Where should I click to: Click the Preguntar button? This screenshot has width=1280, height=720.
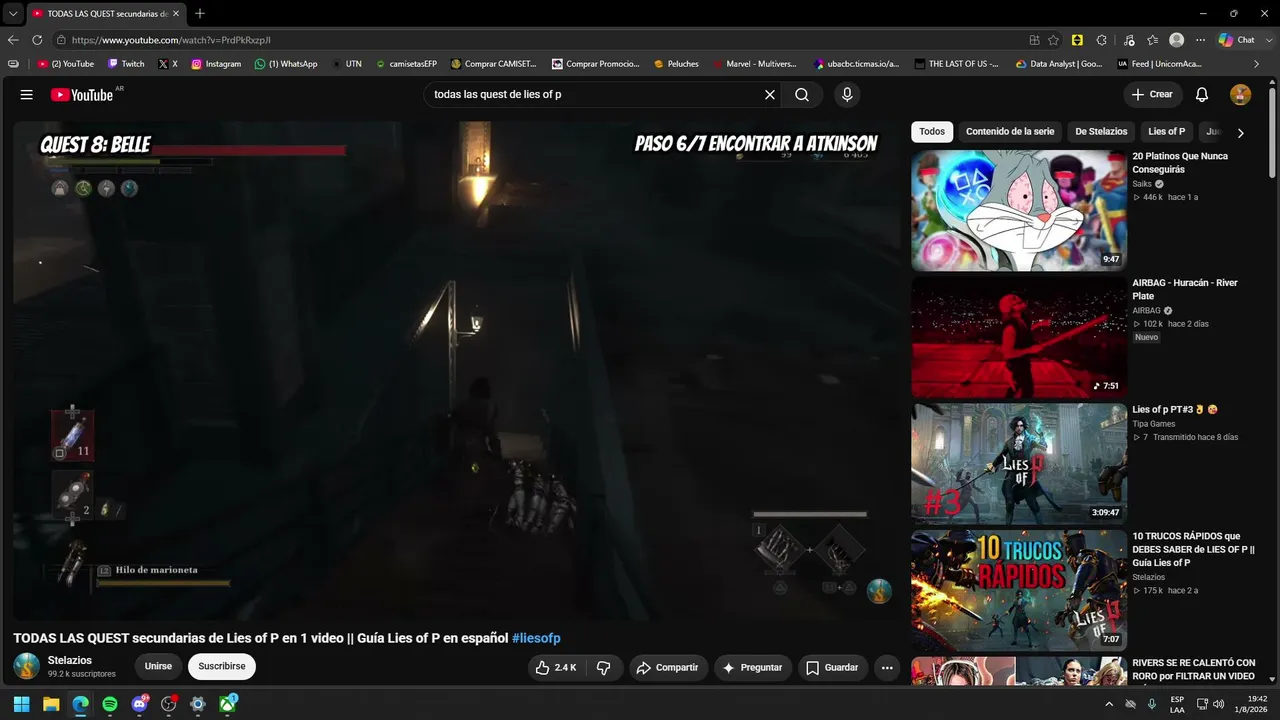pos(753,668)
